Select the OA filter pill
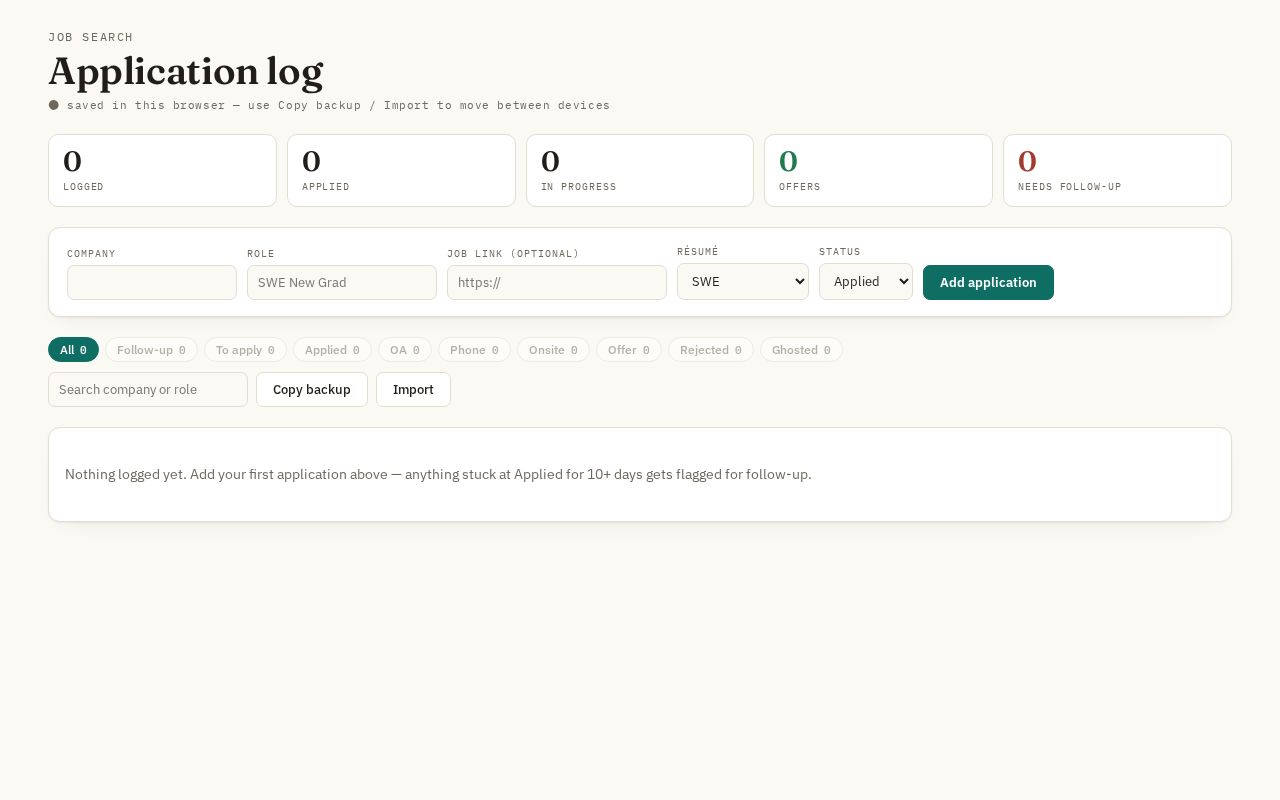Viewport: 1280px width, 800px height. tap(405, 350)
